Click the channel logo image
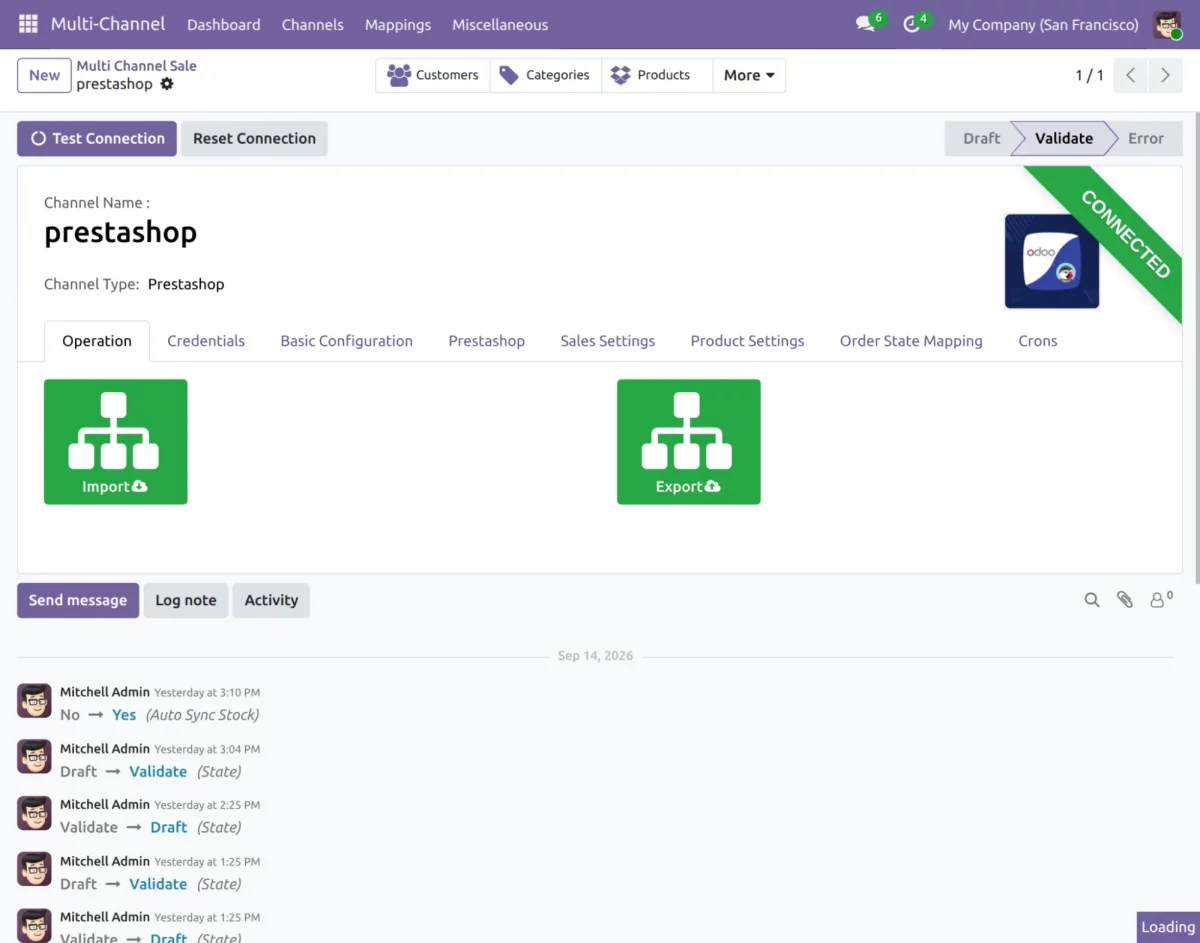The height and width of the screenshot is (943, 1200). (x=1052, y=261)
